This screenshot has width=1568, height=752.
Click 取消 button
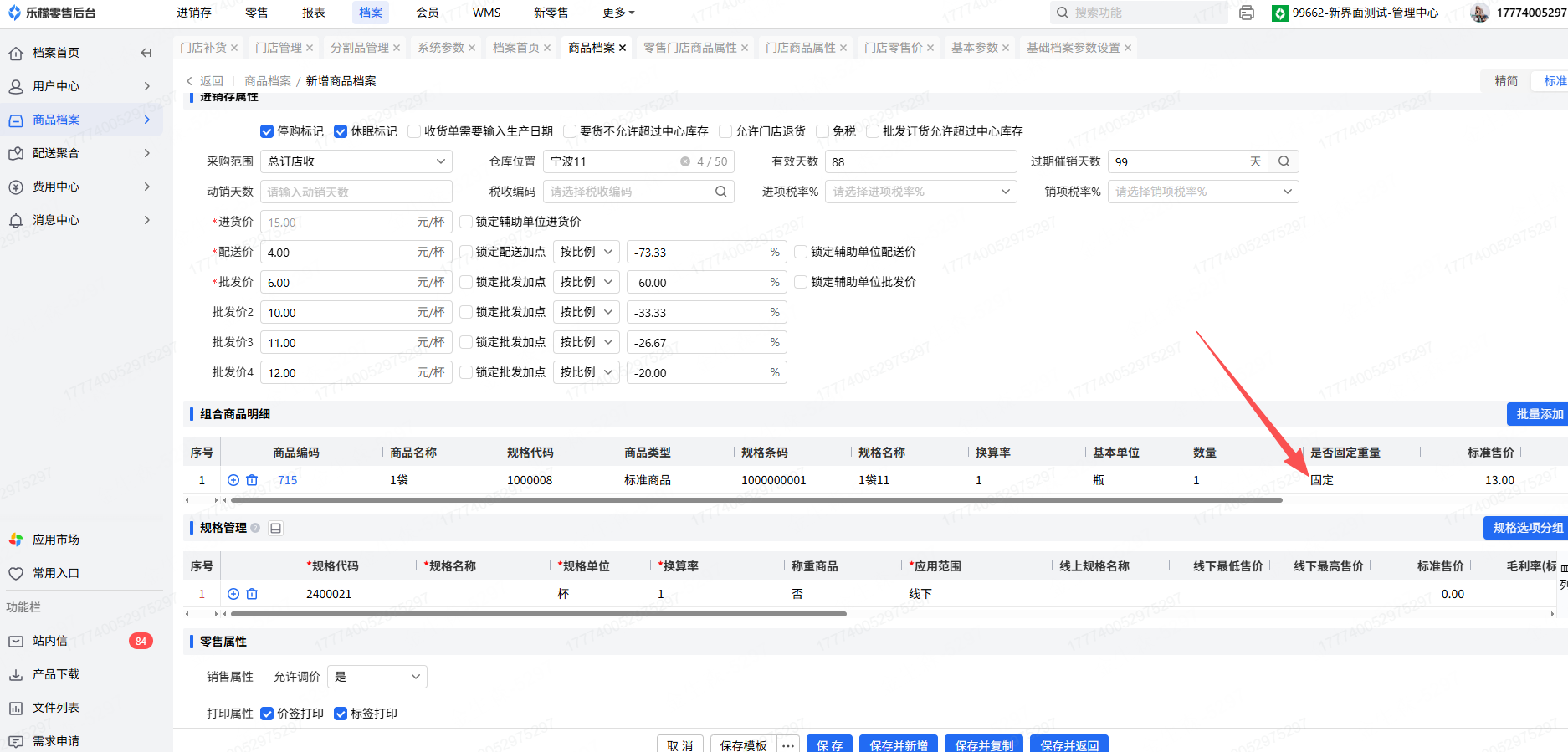click(680, 745)
